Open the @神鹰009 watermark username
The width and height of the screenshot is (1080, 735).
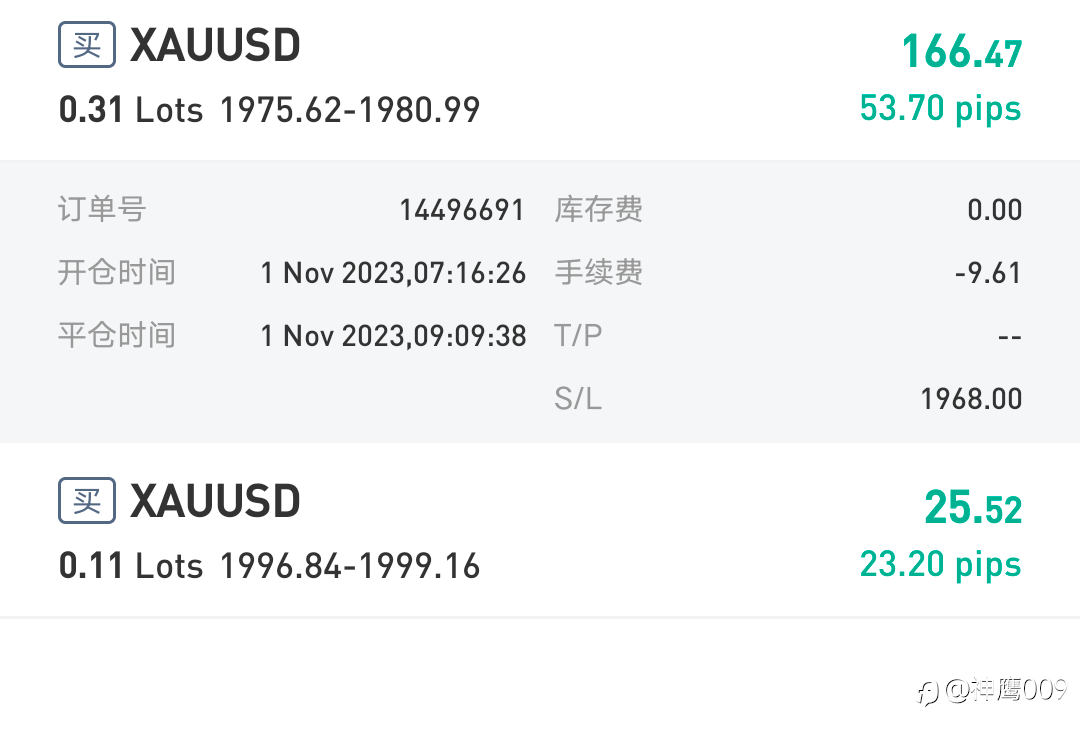1005,690
